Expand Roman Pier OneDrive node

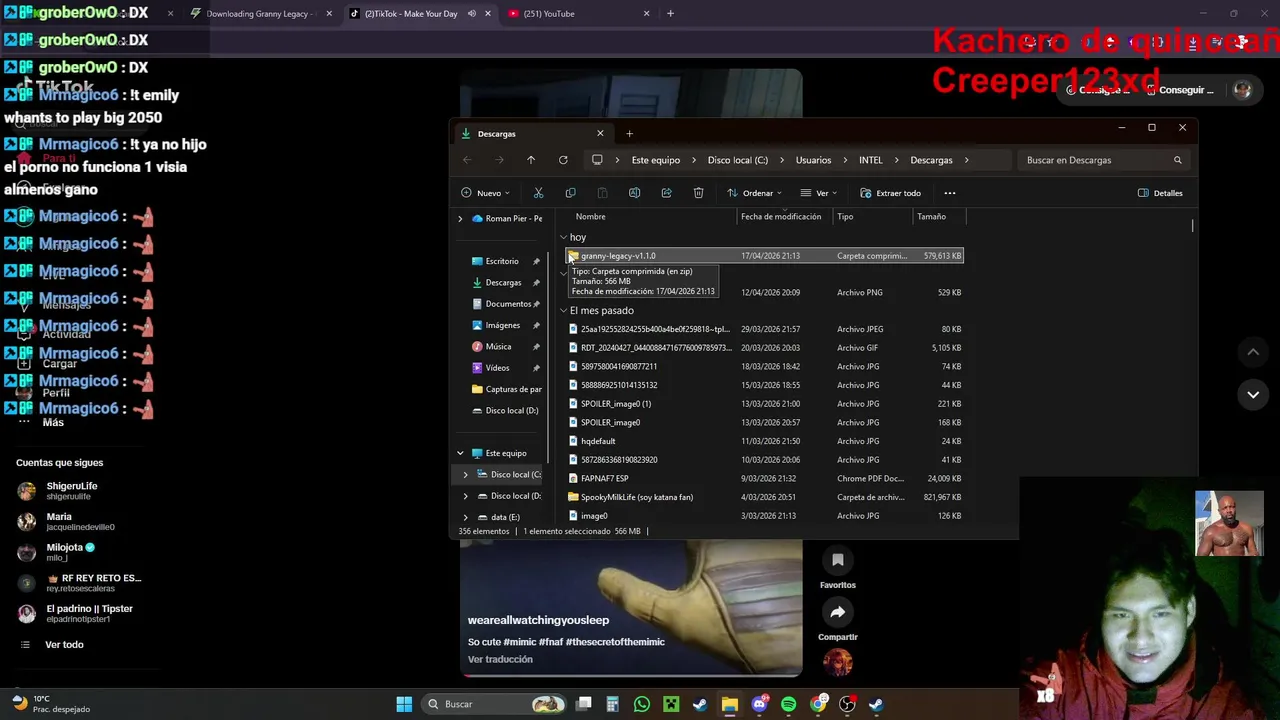(x=460, y=218)
